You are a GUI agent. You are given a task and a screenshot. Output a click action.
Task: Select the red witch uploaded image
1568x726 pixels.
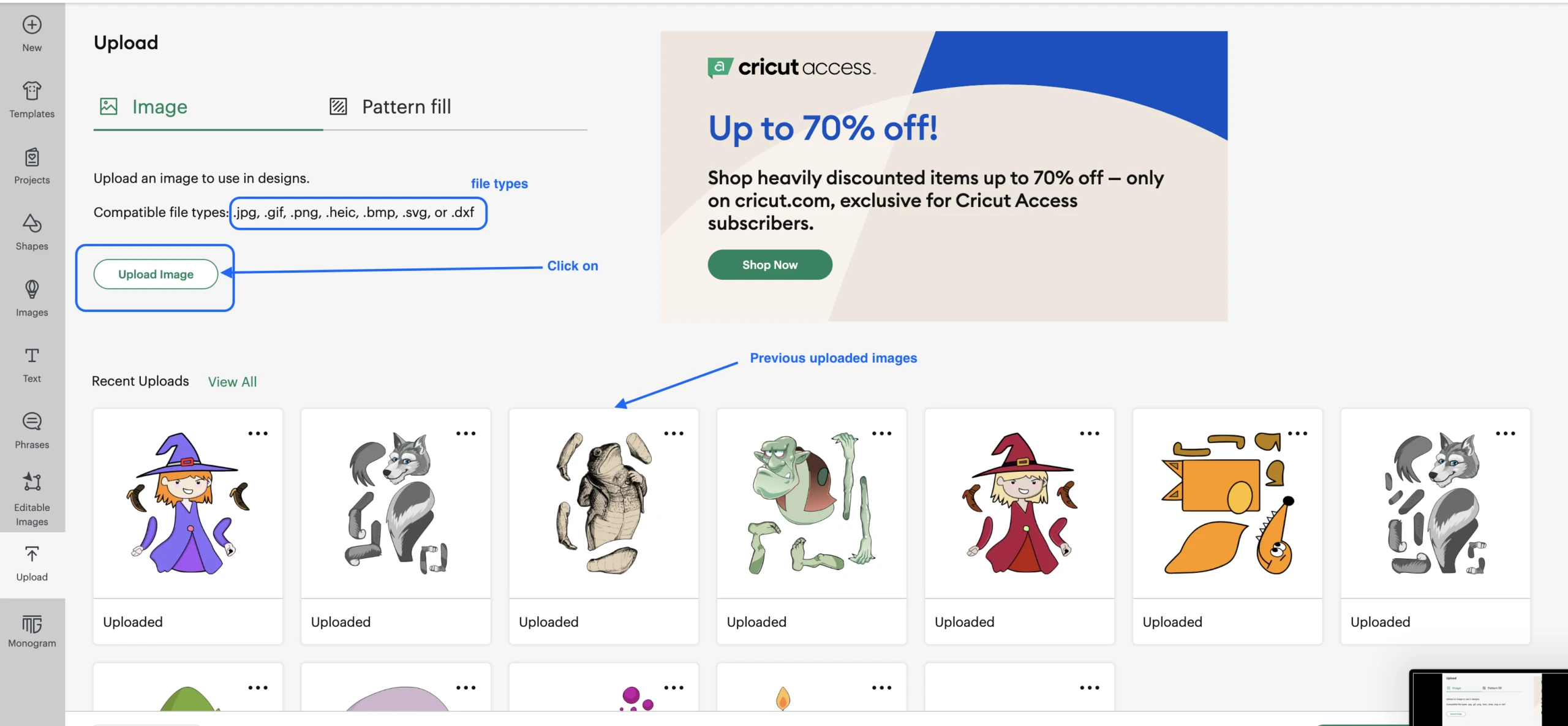pyautogui.click(x=1019, y=504)
